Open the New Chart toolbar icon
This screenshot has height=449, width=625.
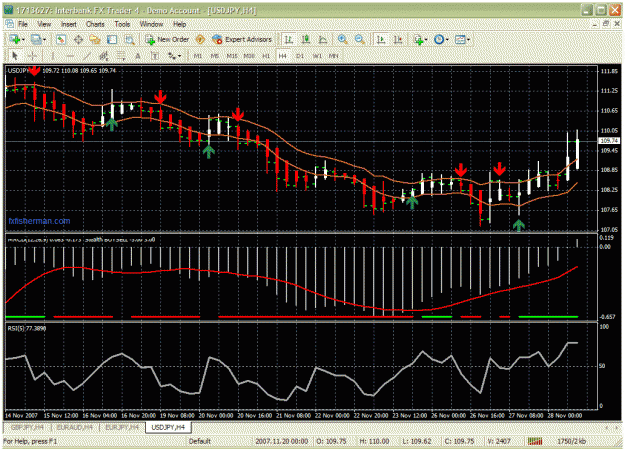(15, 39)
